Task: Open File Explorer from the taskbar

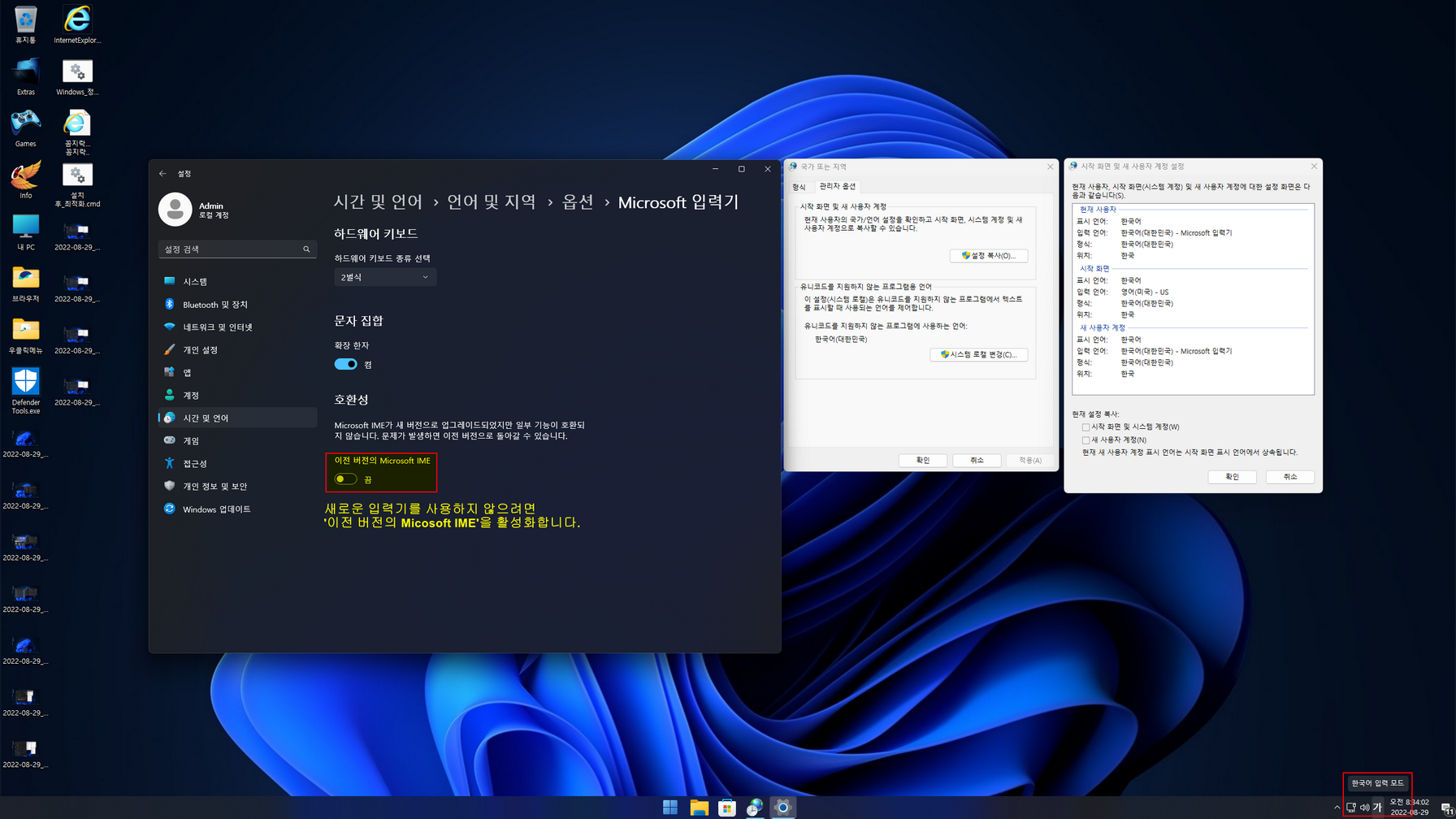Action: (x=699, y=807)
